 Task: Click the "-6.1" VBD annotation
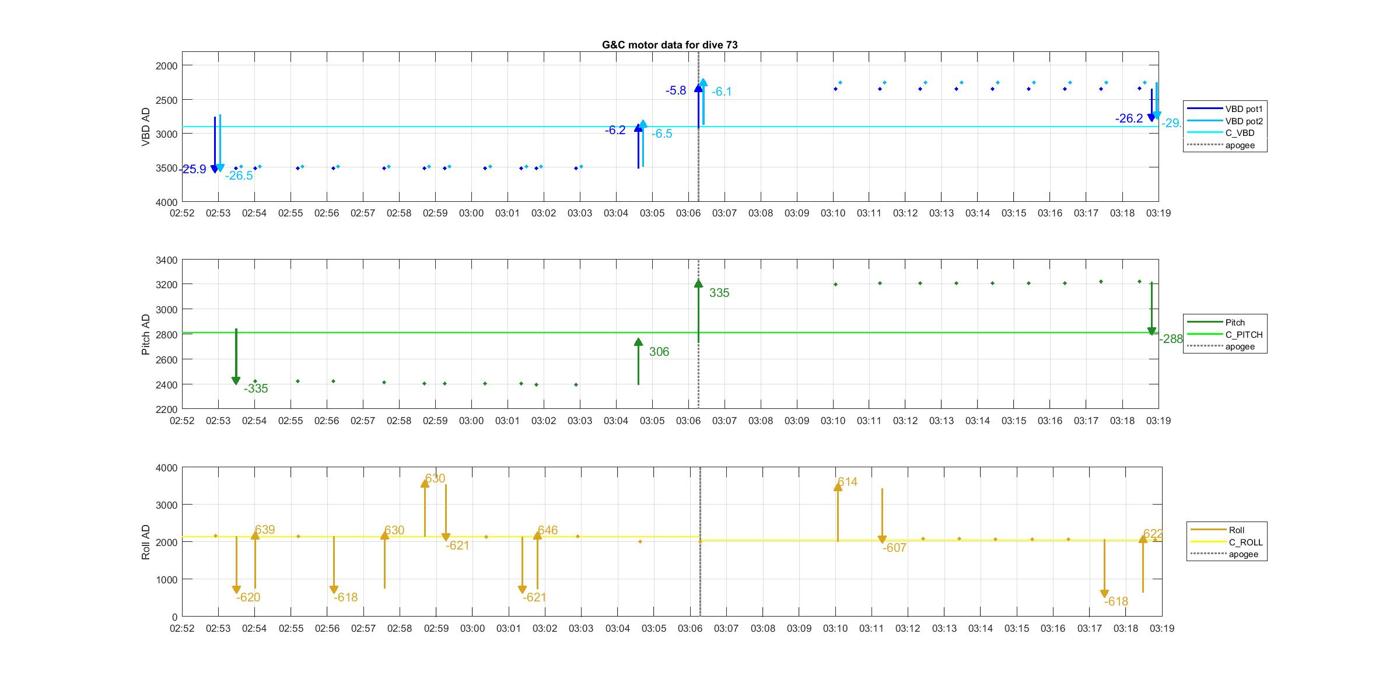(722, 92)
